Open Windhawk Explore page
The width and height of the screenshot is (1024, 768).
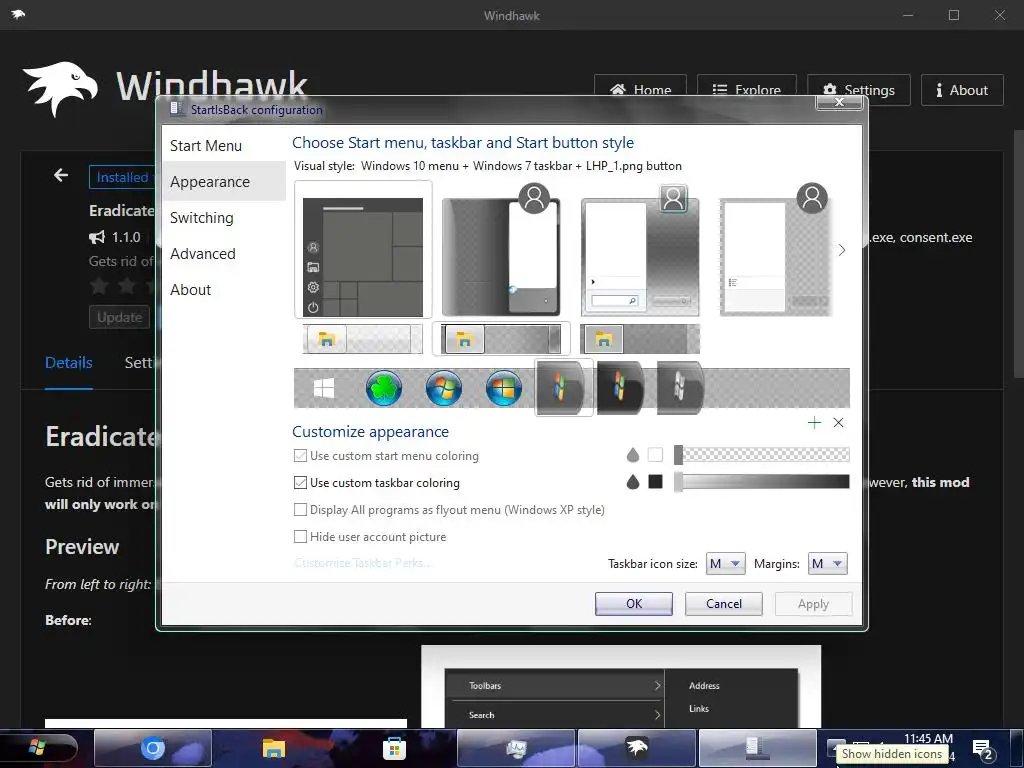pyautogui.click(x=746, y=89)
